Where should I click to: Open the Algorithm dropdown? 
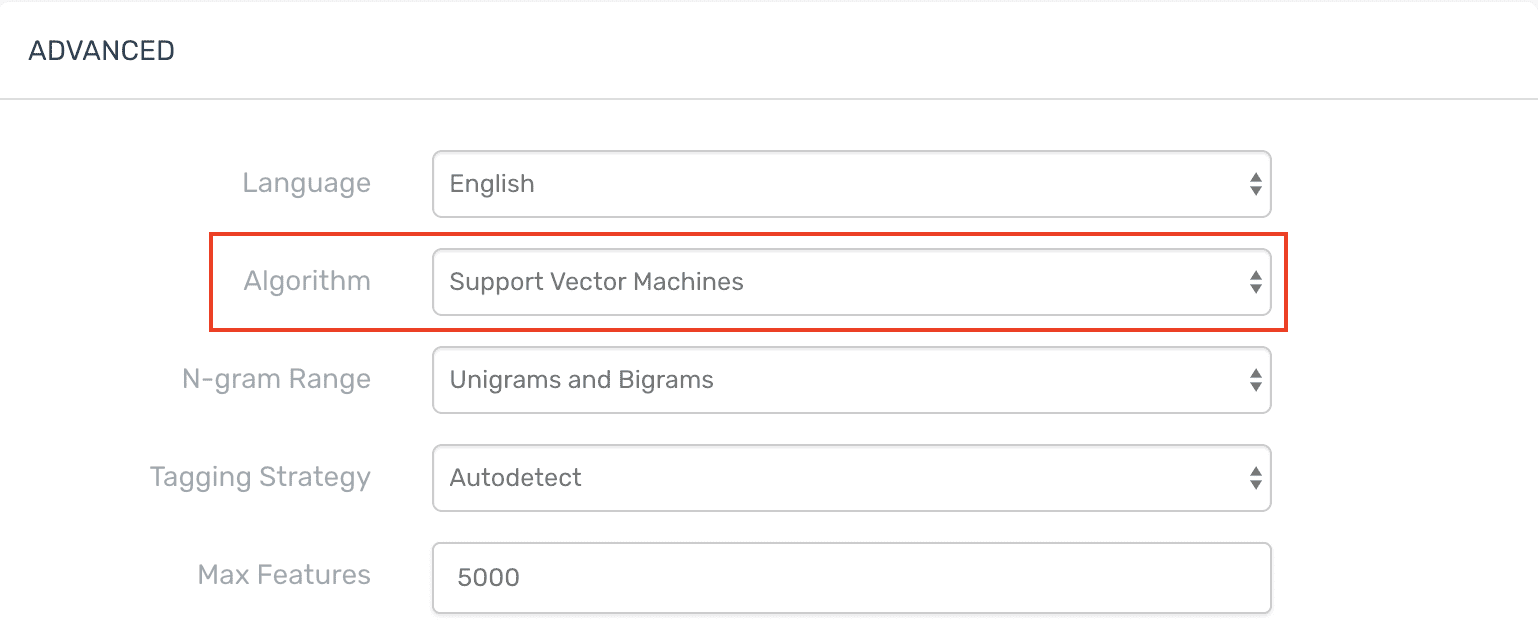click(x=850, y=282)
